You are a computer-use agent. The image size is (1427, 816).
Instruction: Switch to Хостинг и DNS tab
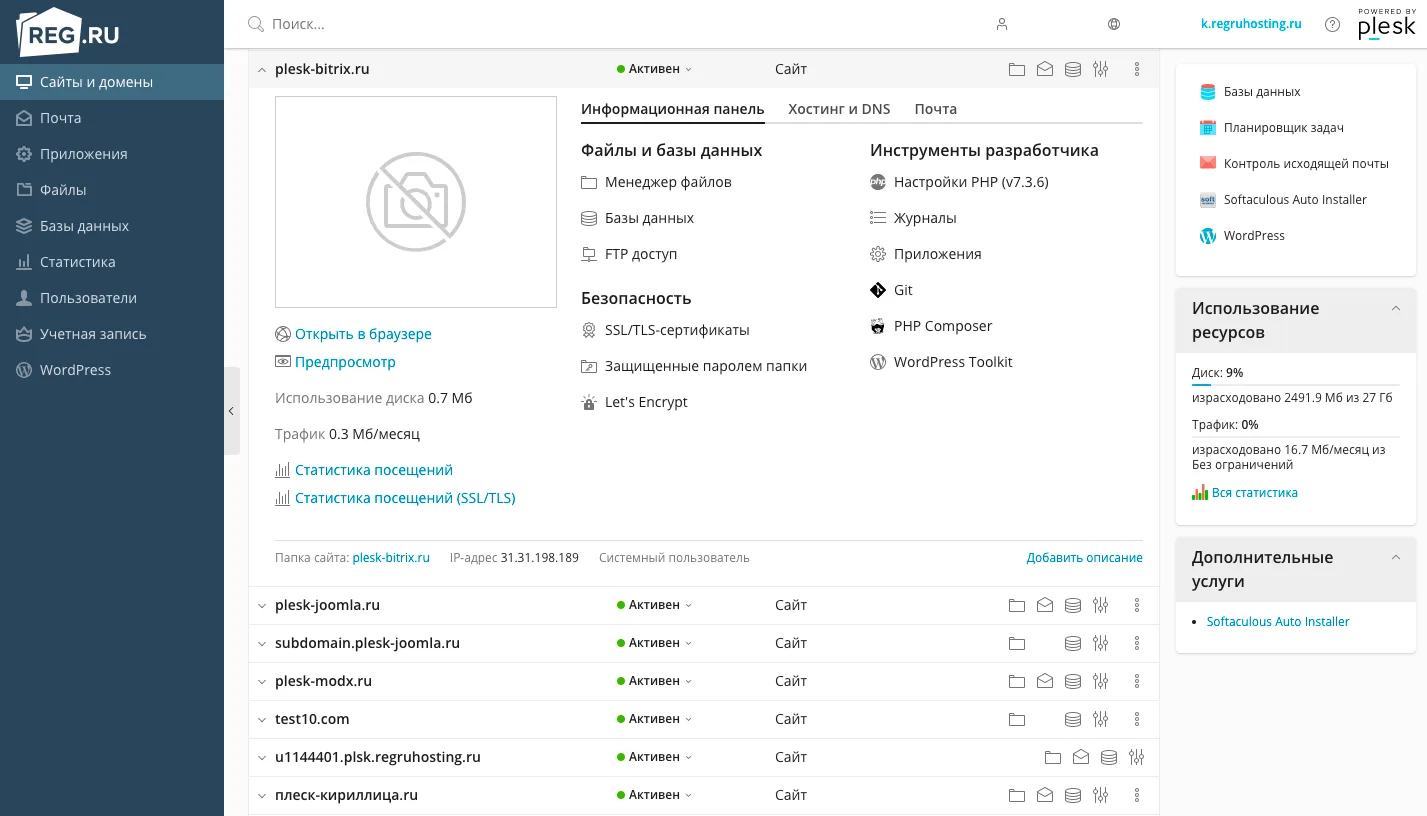point(839,109)
